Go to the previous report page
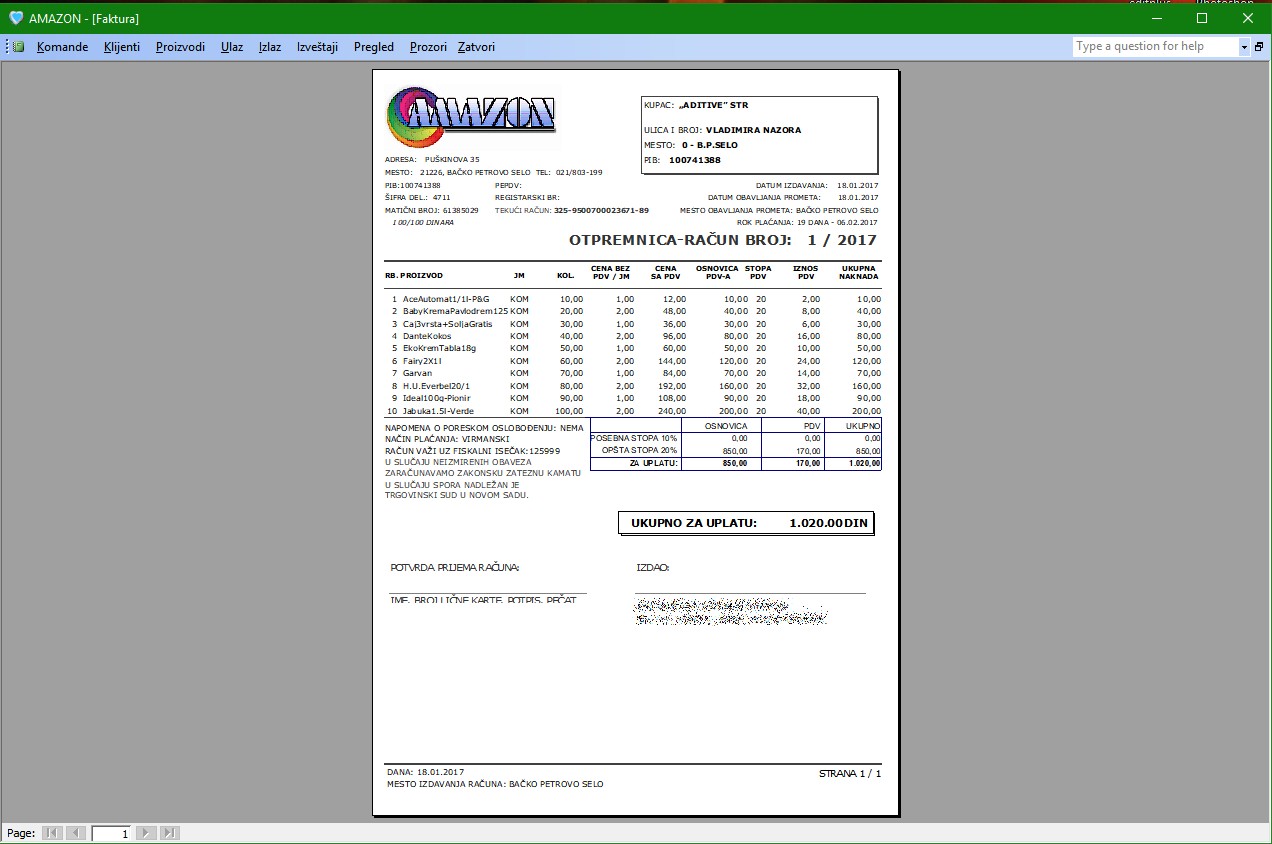Screen dimensions: 1272x844 point(76,833)
